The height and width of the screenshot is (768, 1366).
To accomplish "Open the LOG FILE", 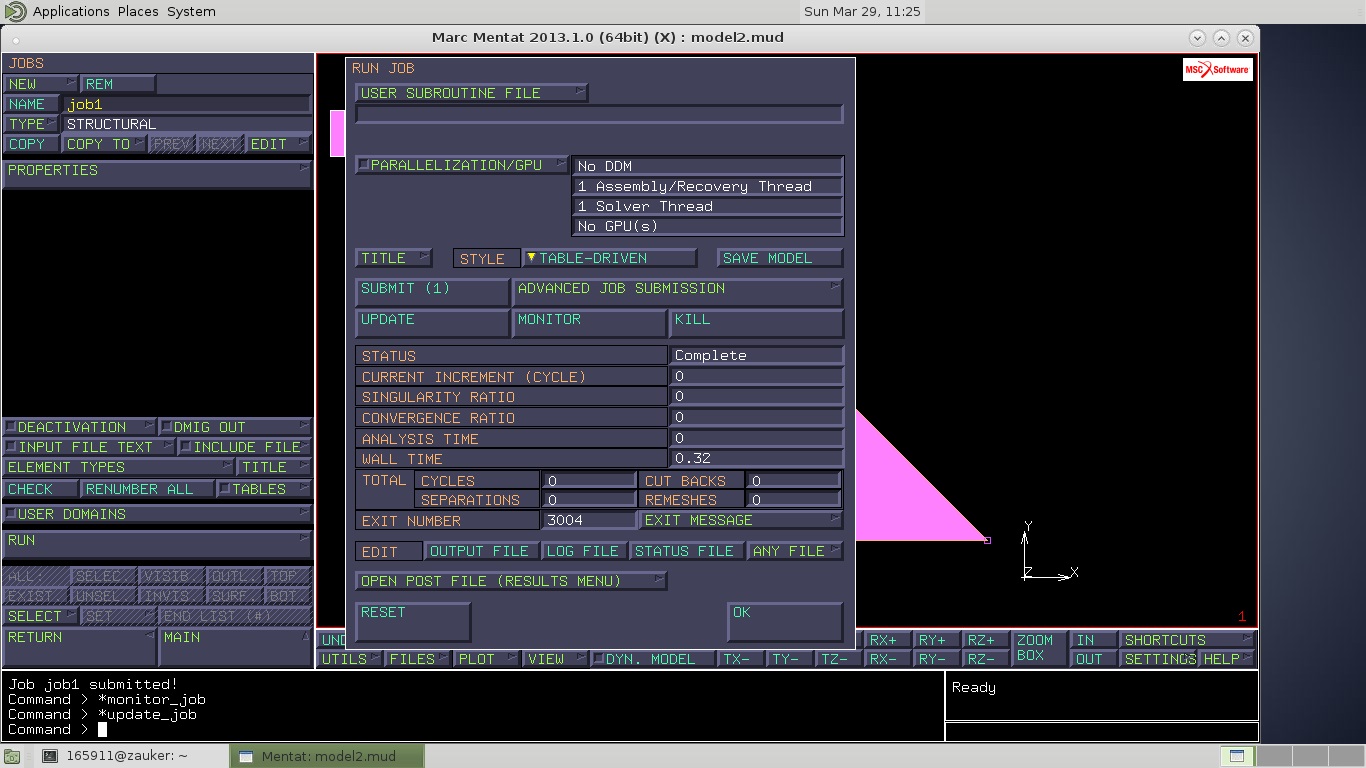I will point(585,551).
